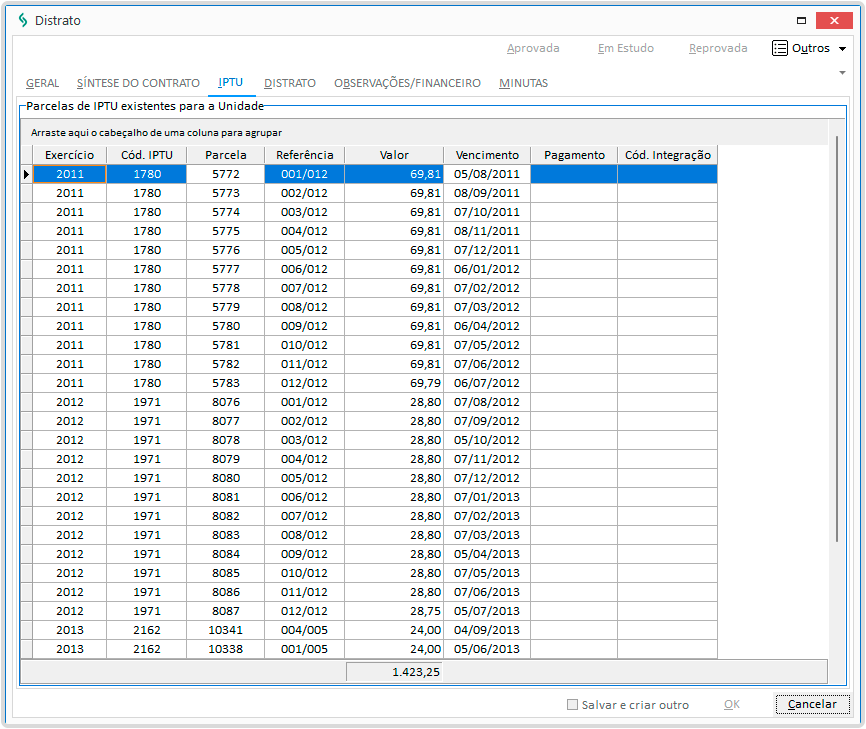
Task: Open the SÍNTESE DO CONTRATO tab
Action: (x=138, y=83)
